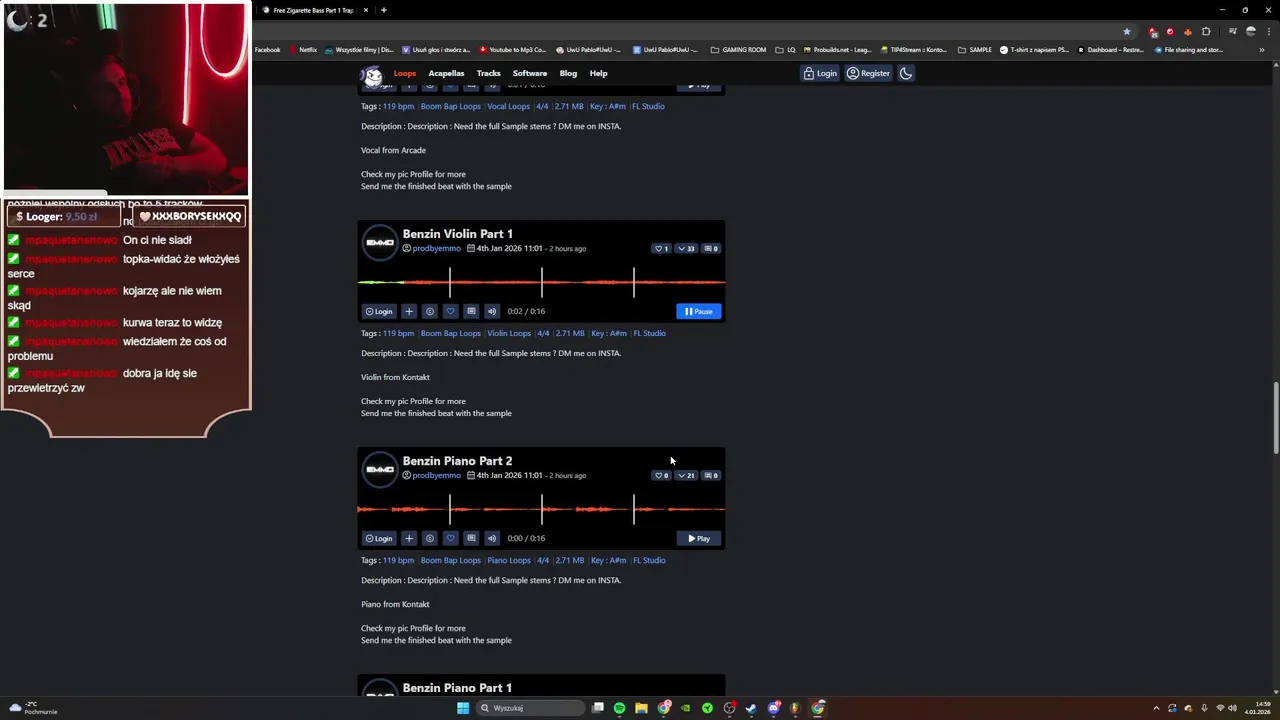Open Benzin Violin Part 1 title link

pyautogui.click(x=457, y=234)
